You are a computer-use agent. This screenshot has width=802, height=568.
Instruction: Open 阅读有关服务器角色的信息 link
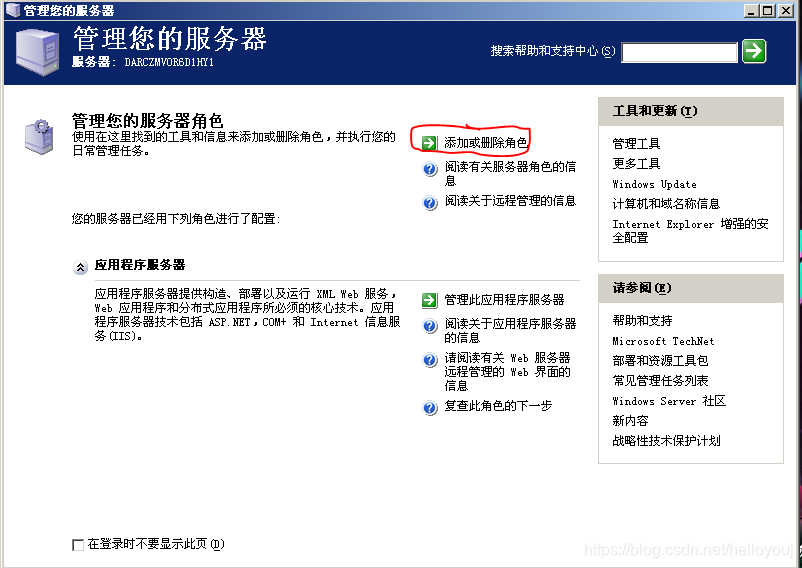click(x=510, y=173)
